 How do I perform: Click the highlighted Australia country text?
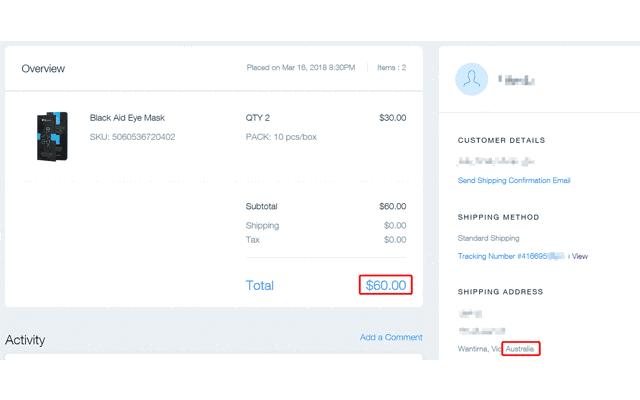[x=521, y=349]
